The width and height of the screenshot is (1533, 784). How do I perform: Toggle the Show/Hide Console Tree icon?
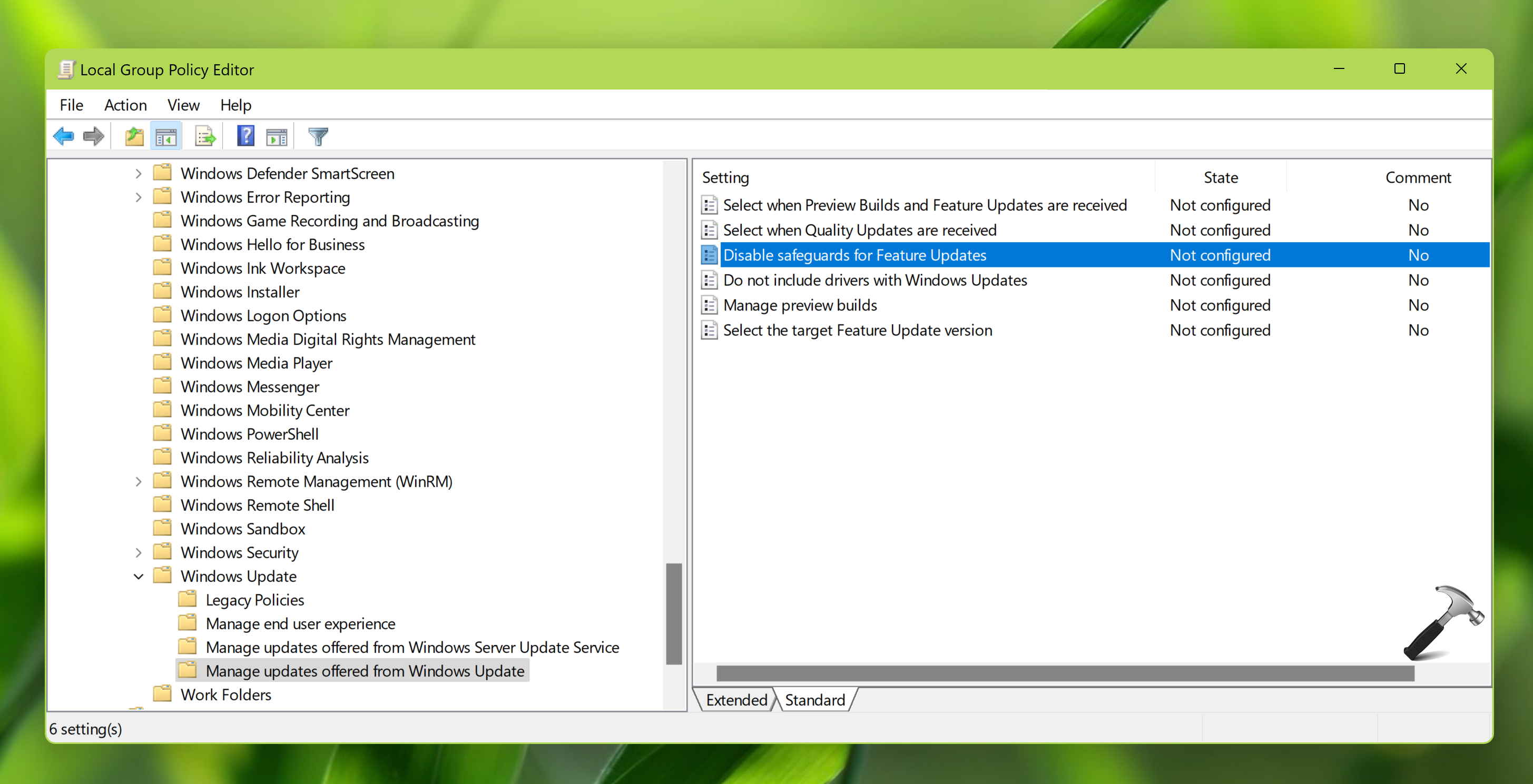tap(166, 136)
